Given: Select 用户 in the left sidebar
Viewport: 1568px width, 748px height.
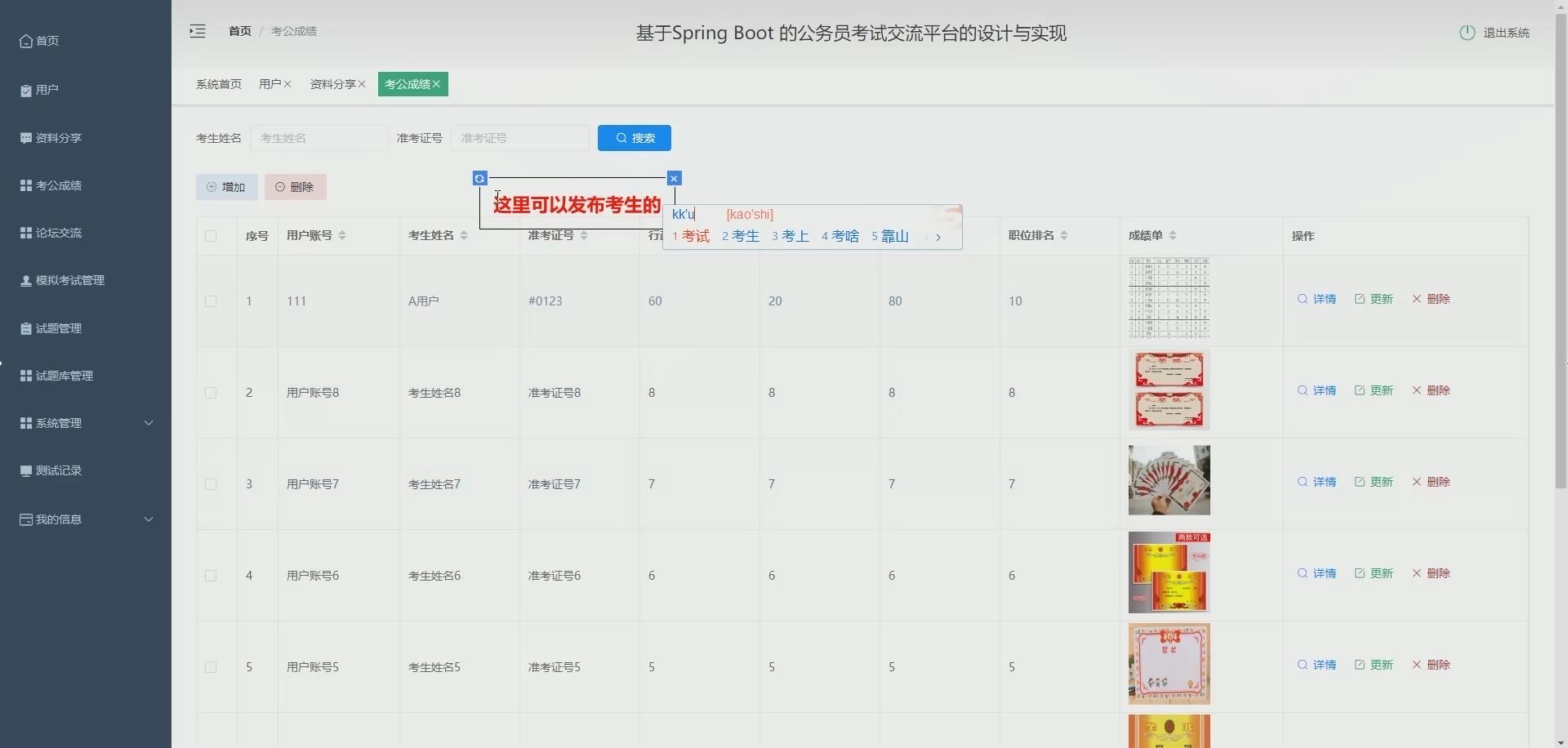Looking at the screenshot, I should tap(47, 89).
